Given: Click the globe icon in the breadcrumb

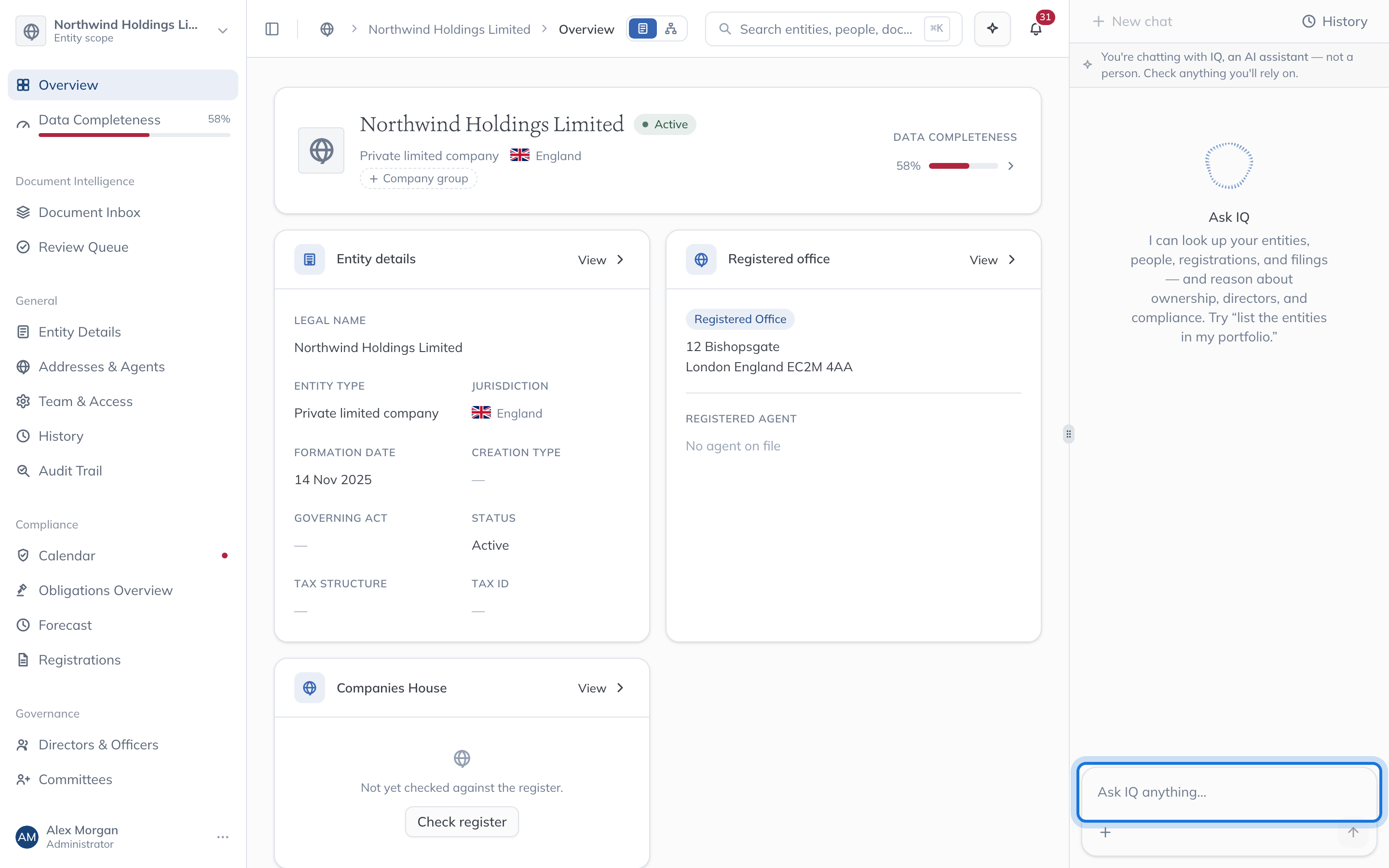Looking at the screenshot, I should [x=327, y=29].
